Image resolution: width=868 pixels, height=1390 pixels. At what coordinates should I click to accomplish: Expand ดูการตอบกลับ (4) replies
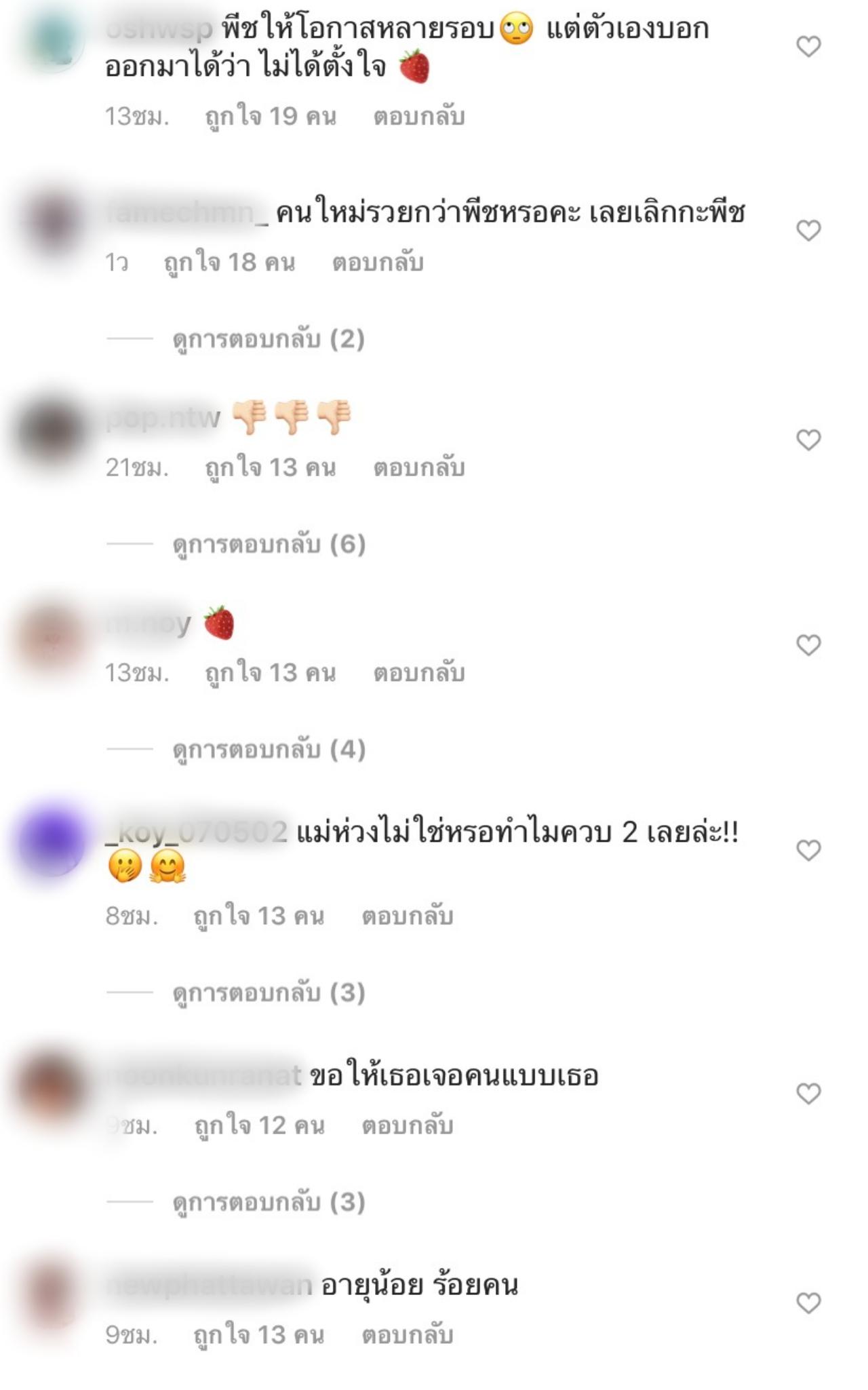coord(269,749)
